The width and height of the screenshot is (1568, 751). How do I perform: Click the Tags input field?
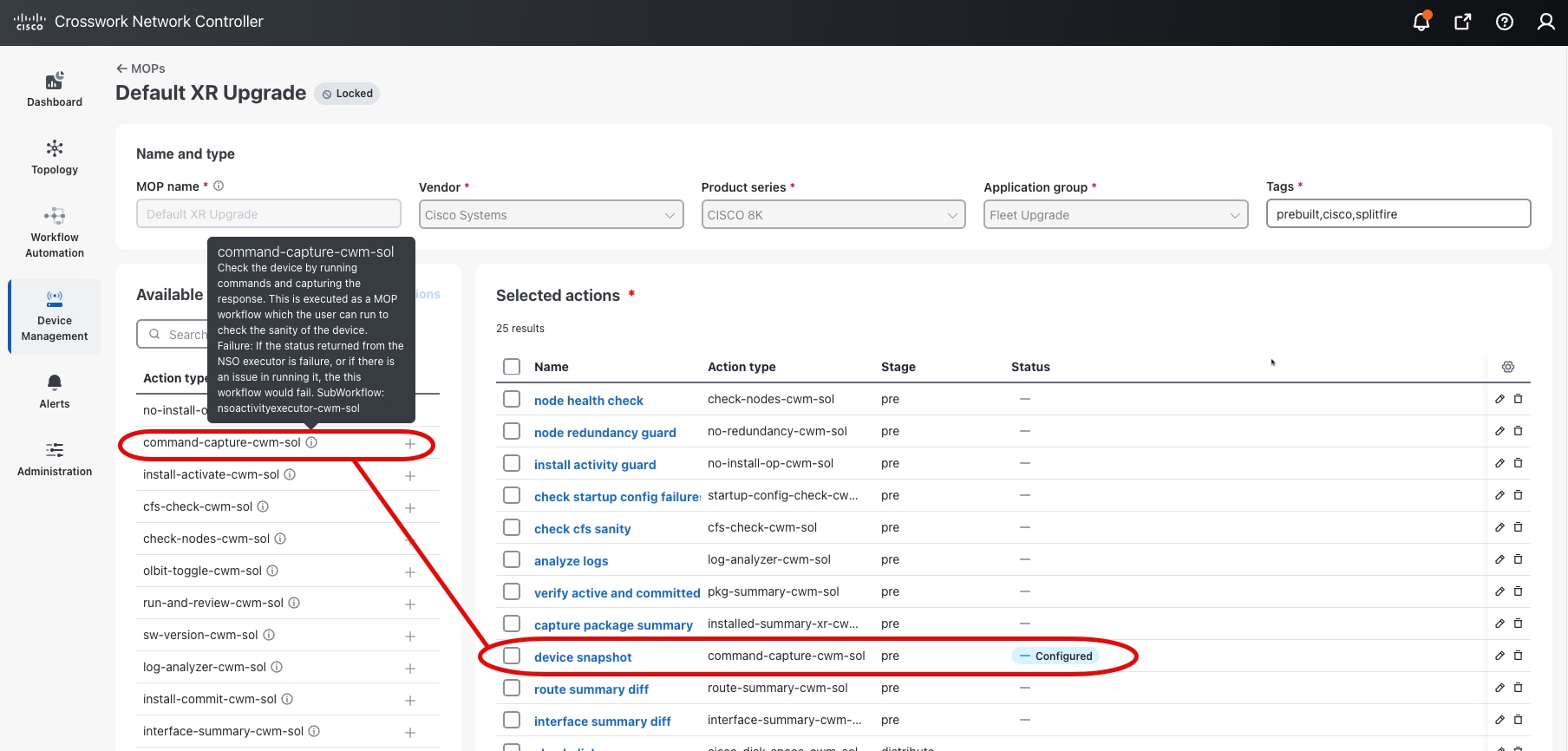(x=1397, y=214)
